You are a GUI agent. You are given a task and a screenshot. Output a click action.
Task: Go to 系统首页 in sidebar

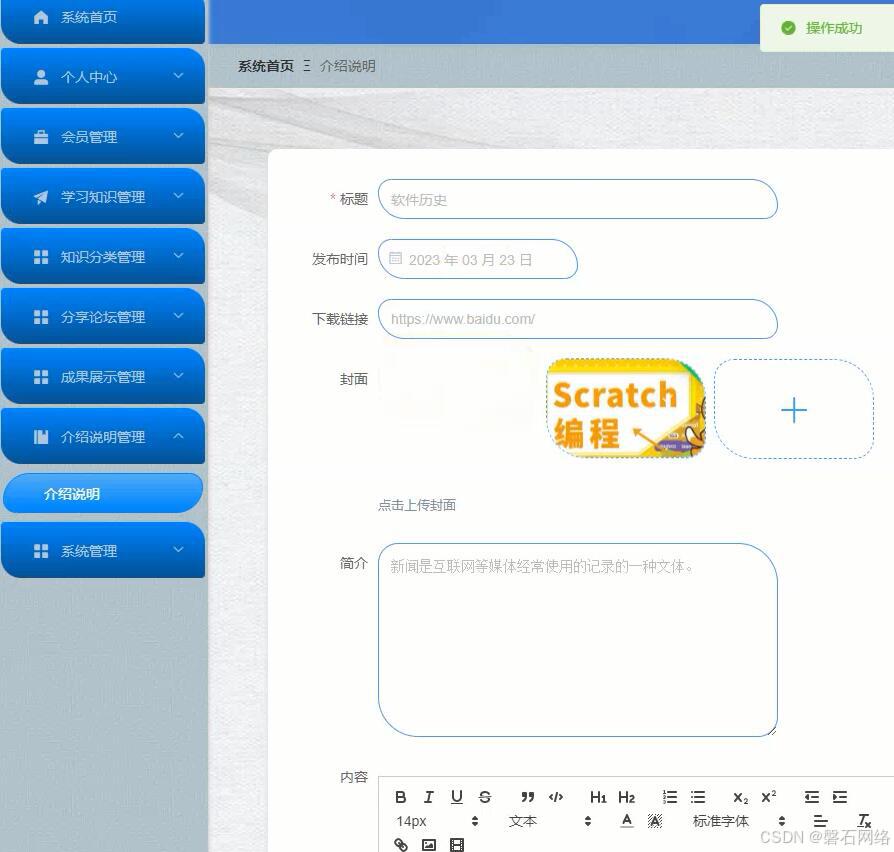(x=103, y=18)
